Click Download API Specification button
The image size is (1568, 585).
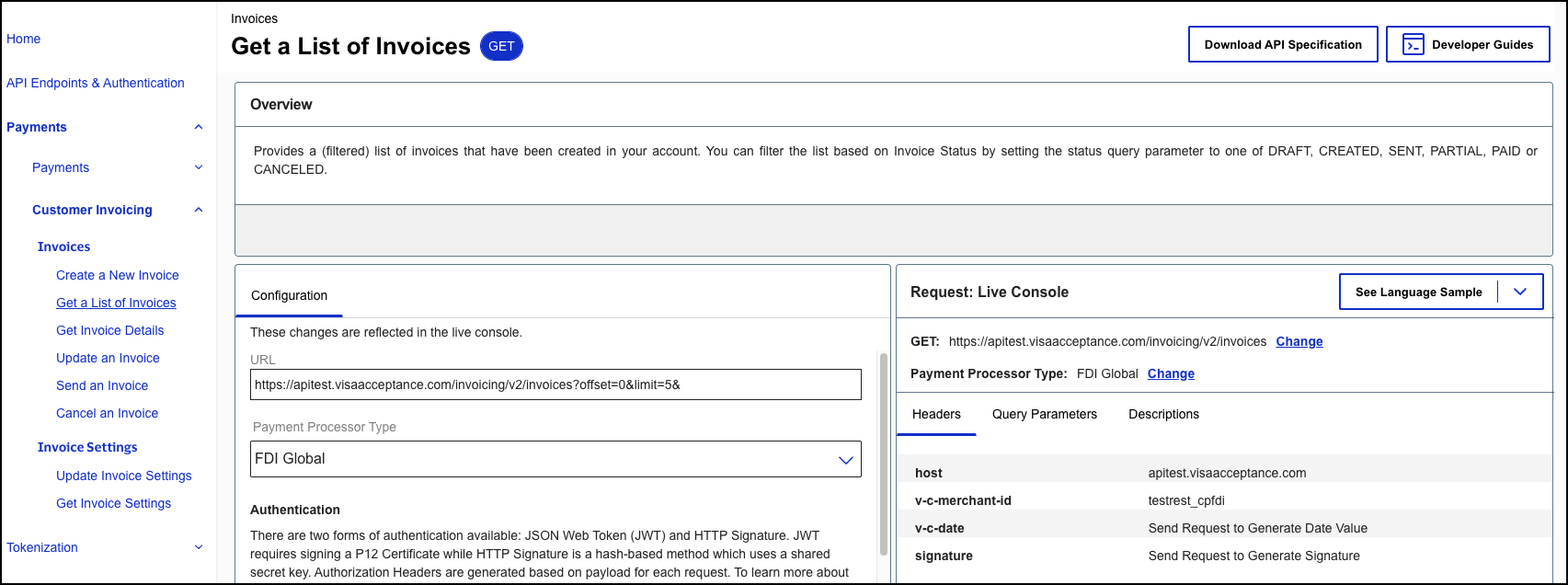tap(1283, 44)
